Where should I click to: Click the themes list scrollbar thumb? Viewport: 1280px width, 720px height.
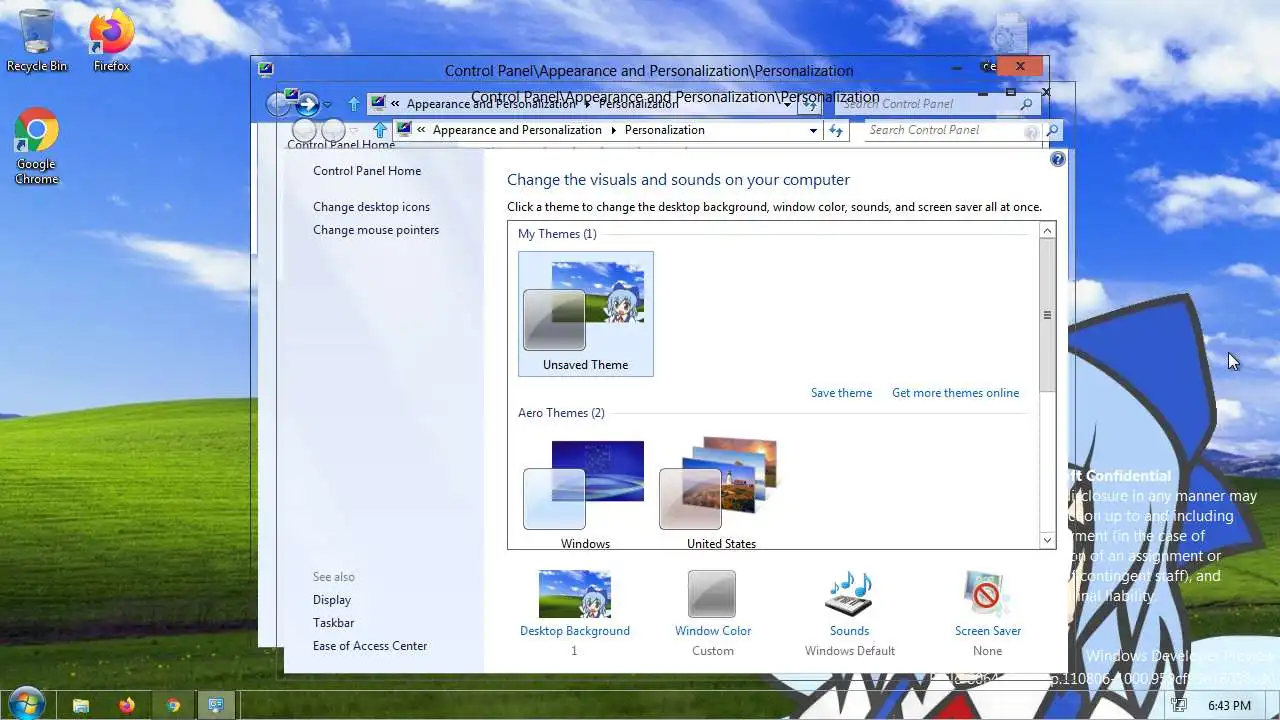(x=1047, y=315)
